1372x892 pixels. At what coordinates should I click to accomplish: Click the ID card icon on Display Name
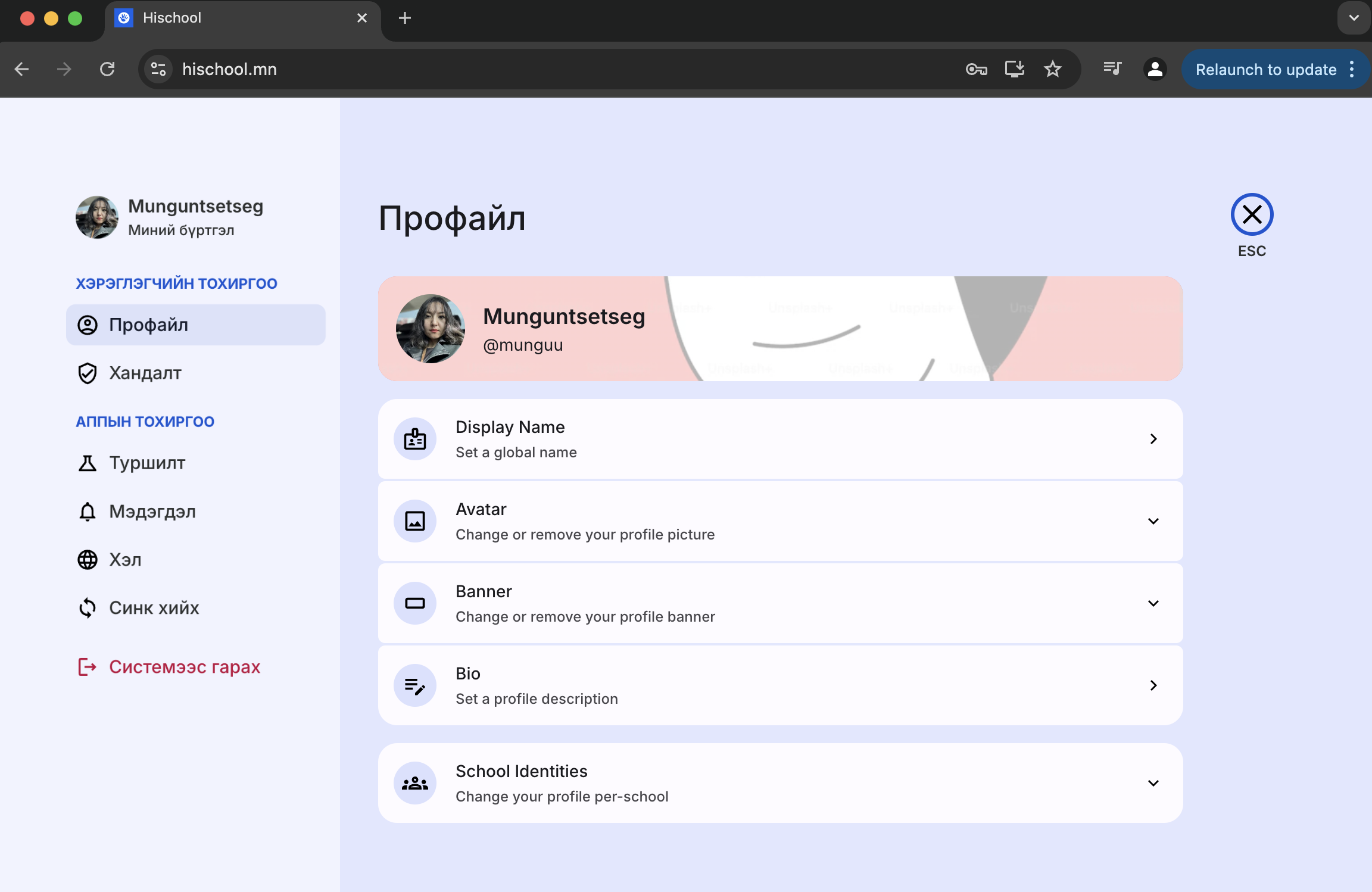click(x=414, y=439)
